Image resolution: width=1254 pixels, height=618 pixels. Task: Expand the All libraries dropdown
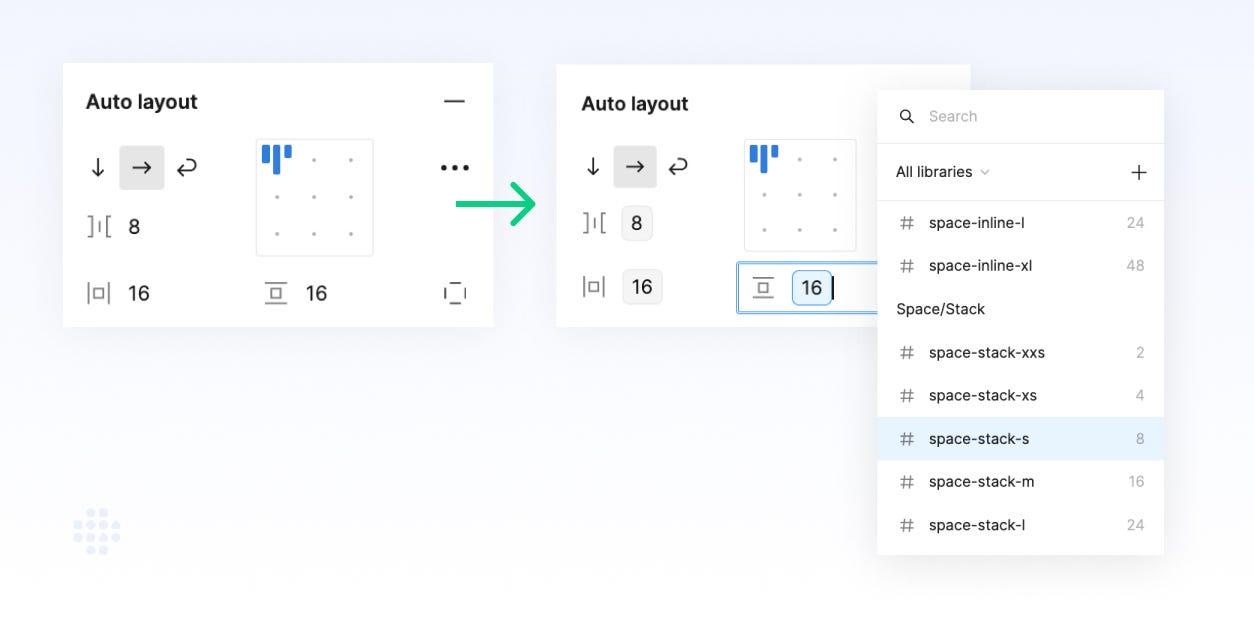[942, 172]
